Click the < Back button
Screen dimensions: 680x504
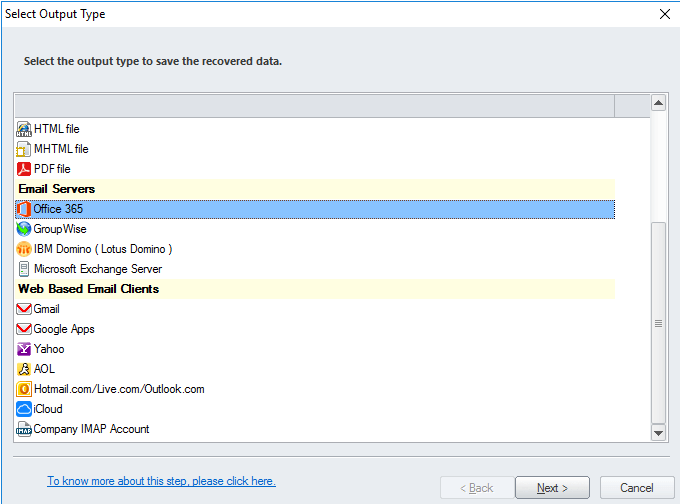pos(477,488)
